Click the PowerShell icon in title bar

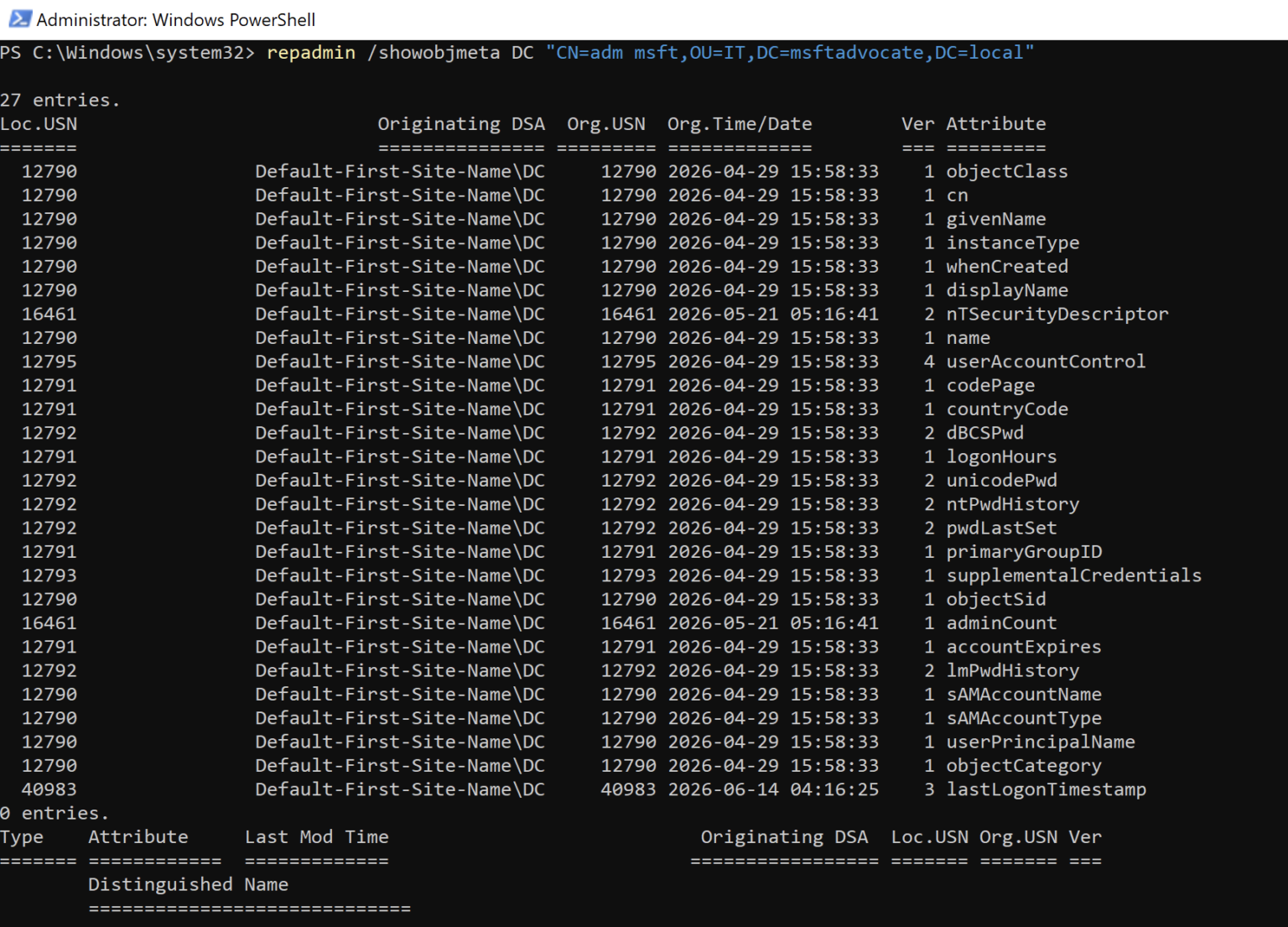(x=20, y=18)
